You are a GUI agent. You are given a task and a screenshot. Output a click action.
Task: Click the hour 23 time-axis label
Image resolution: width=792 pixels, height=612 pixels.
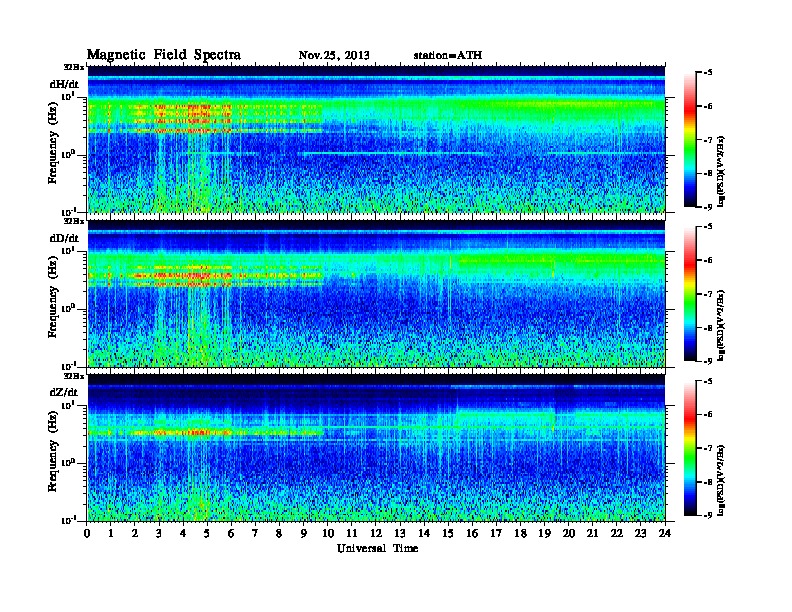pos(641,534)
